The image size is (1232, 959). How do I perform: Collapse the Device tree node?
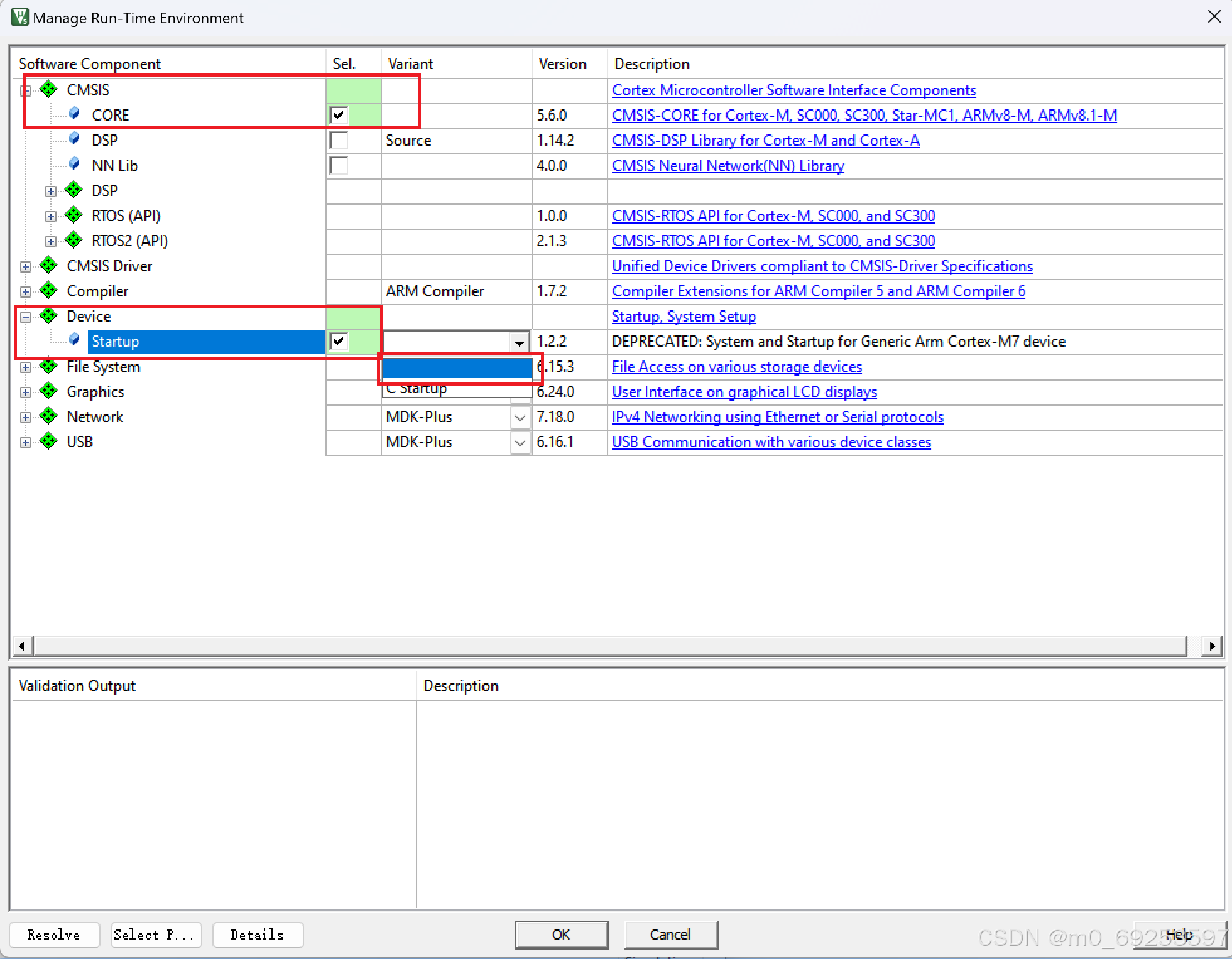tap(26, 317)
